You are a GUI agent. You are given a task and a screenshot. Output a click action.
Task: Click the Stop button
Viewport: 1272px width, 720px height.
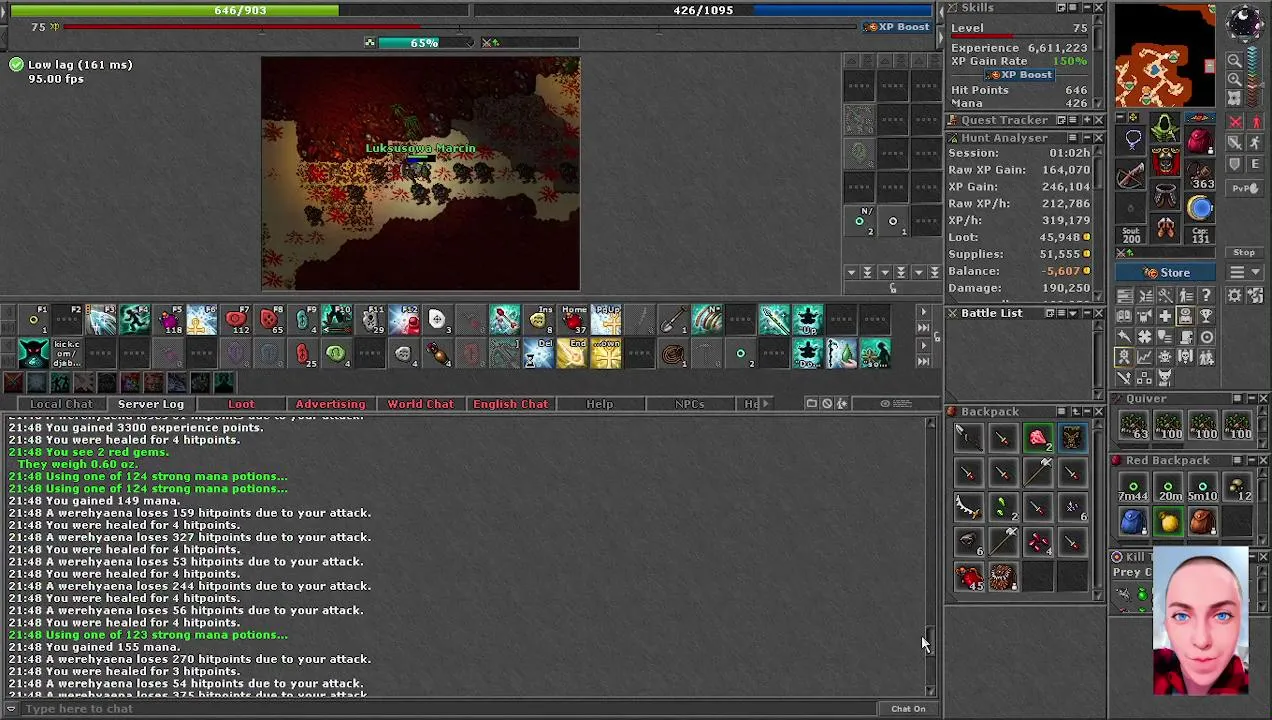tap(1244, 253)
